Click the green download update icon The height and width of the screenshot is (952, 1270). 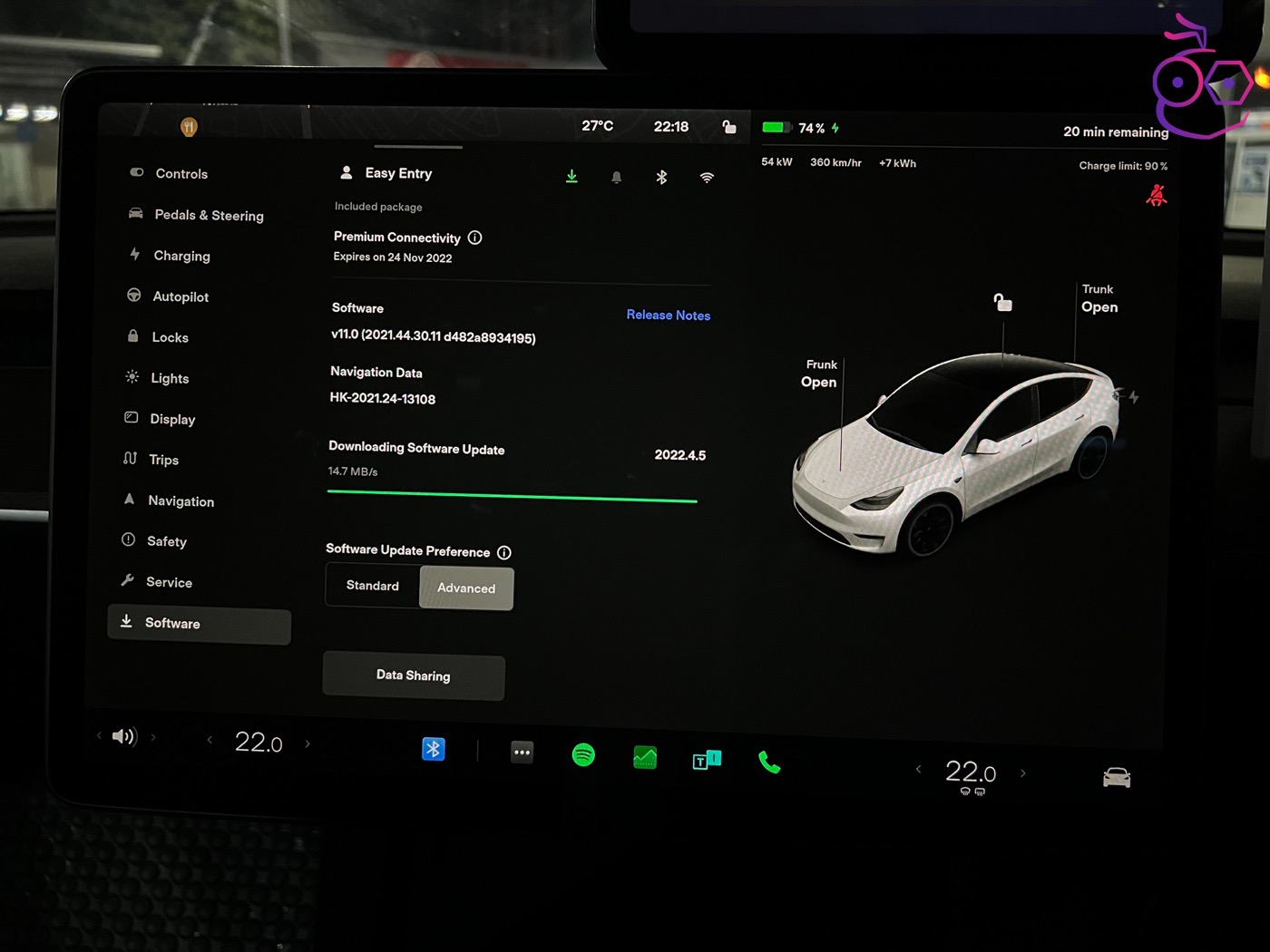tap(571, 177)
